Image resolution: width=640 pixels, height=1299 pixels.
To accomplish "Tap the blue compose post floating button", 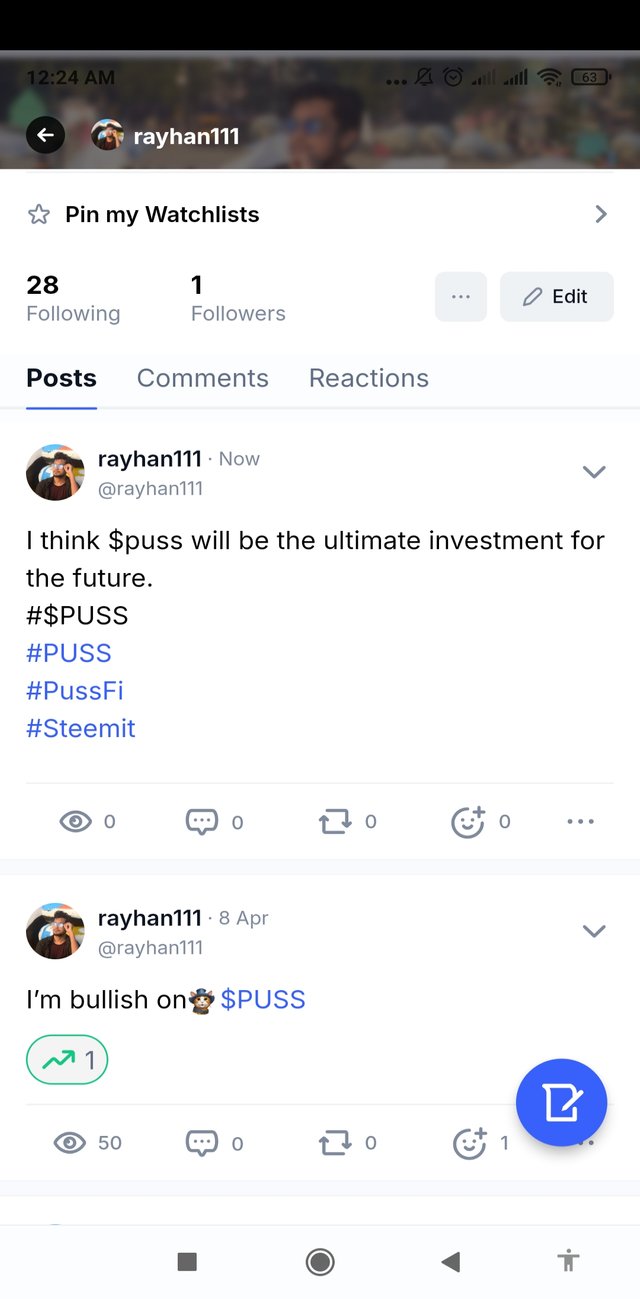I will coord(561,1103).
